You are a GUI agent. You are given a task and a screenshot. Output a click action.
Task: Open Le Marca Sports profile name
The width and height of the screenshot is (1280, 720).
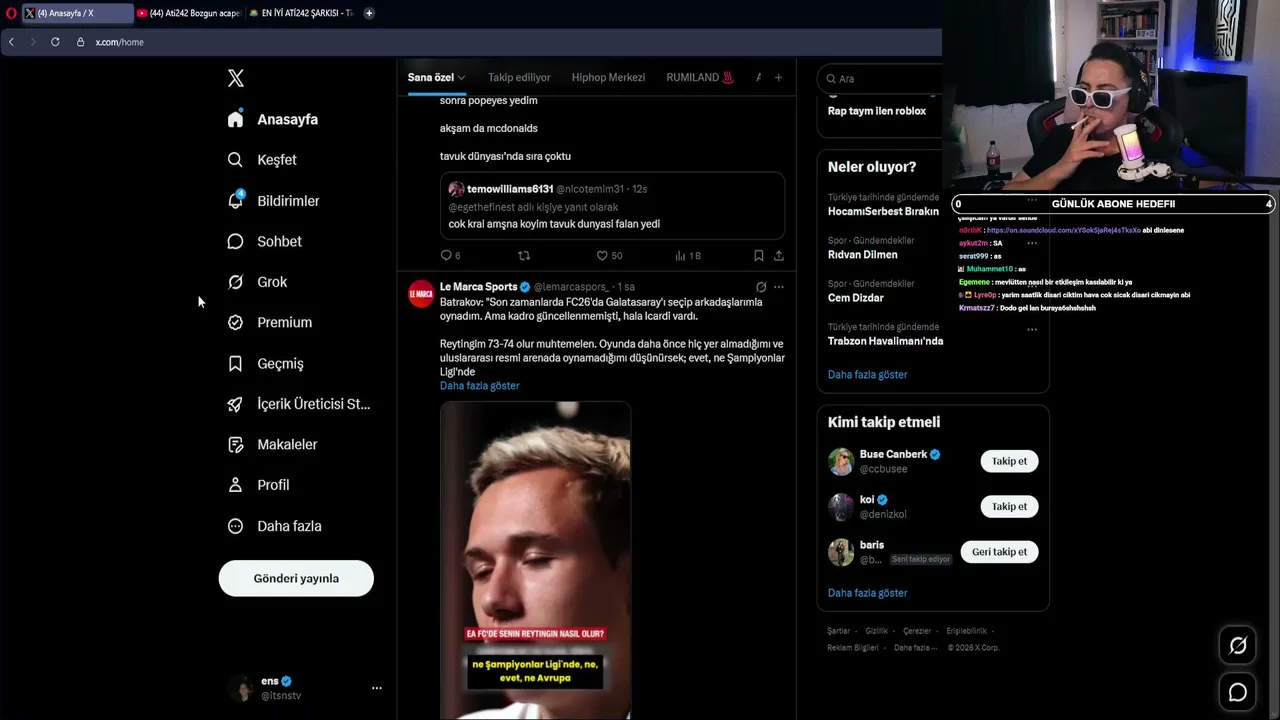click(x=479, y=287)
